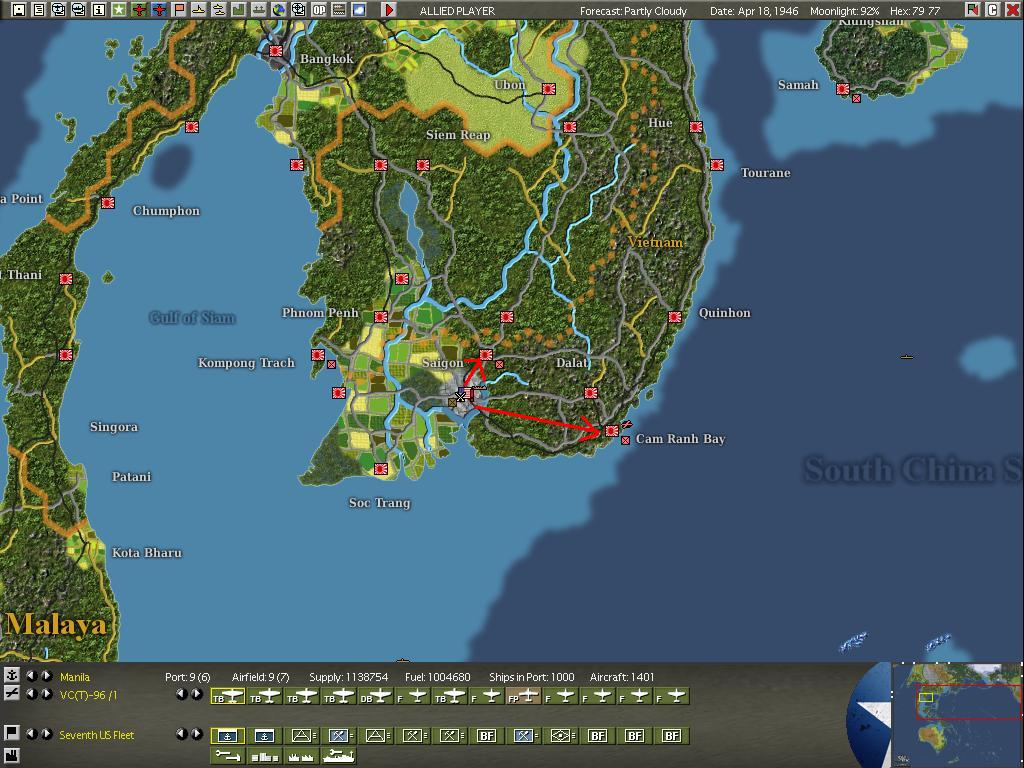This screenshot has width=1024, height=768.
Task: Show next page of land unit icons
Action: pyautogui.click(x=197, y=733)
